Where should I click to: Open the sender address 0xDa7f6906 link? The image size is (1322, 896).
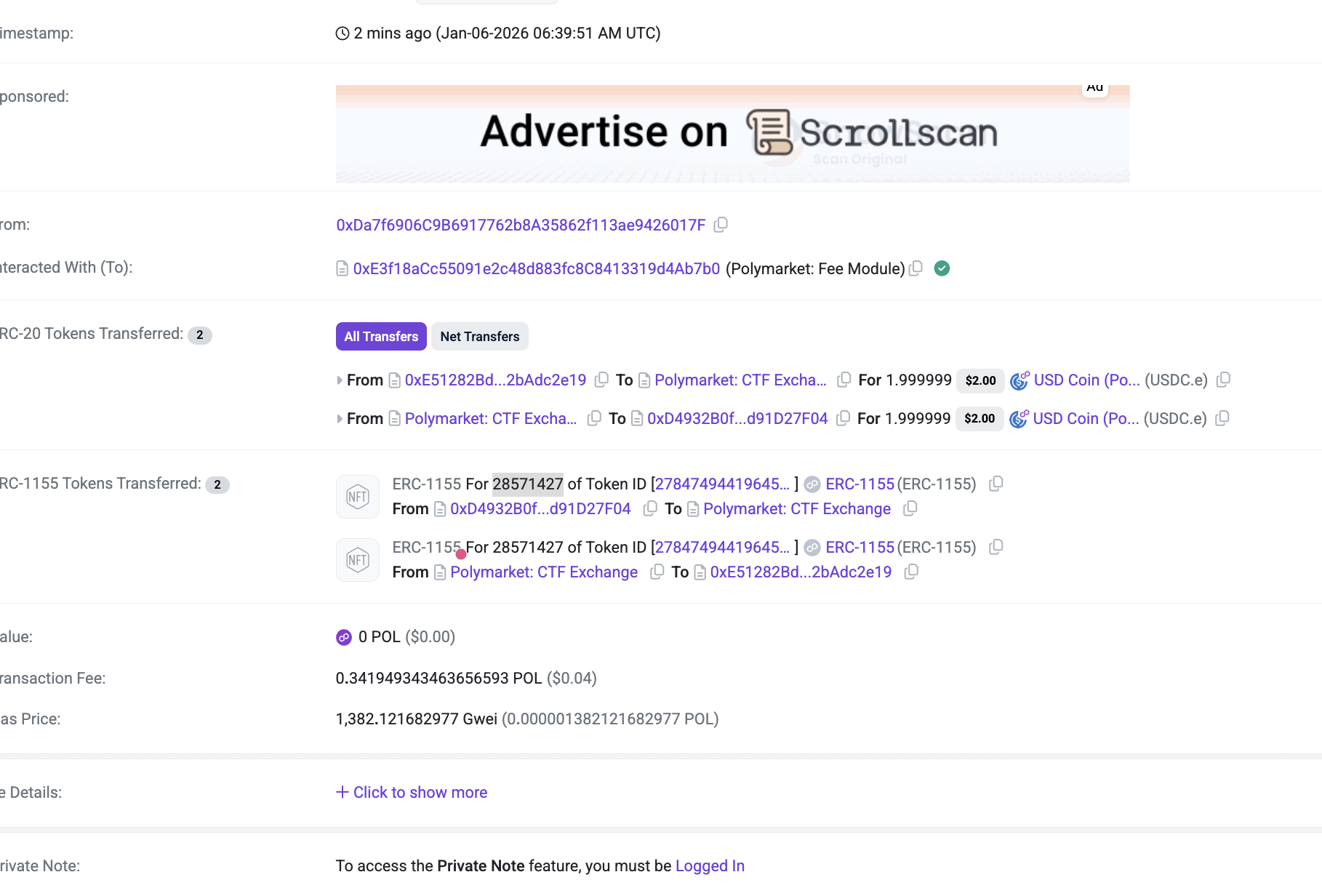tap(521, 225)
